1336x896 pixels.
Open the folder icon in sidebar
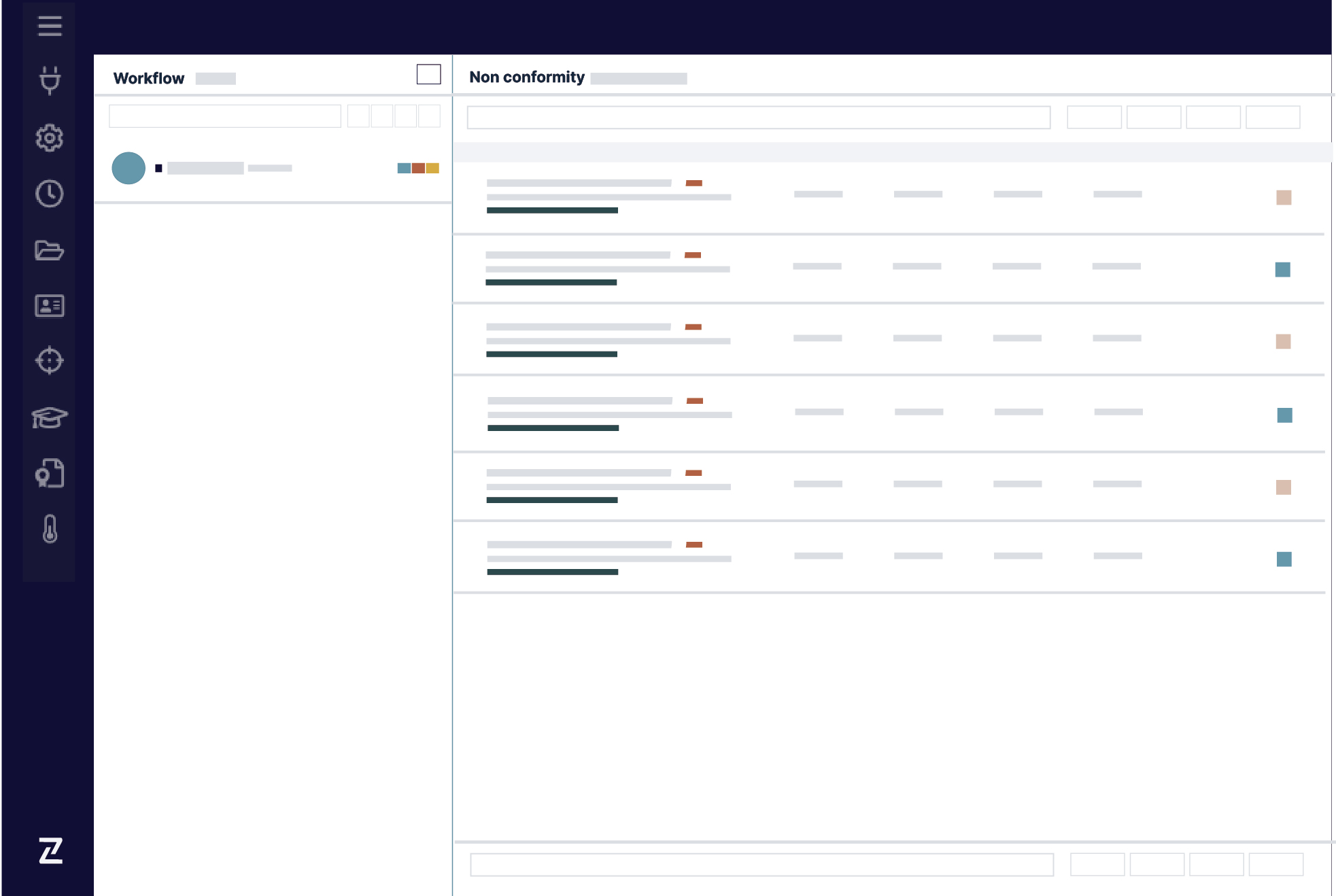pos(50,250)
